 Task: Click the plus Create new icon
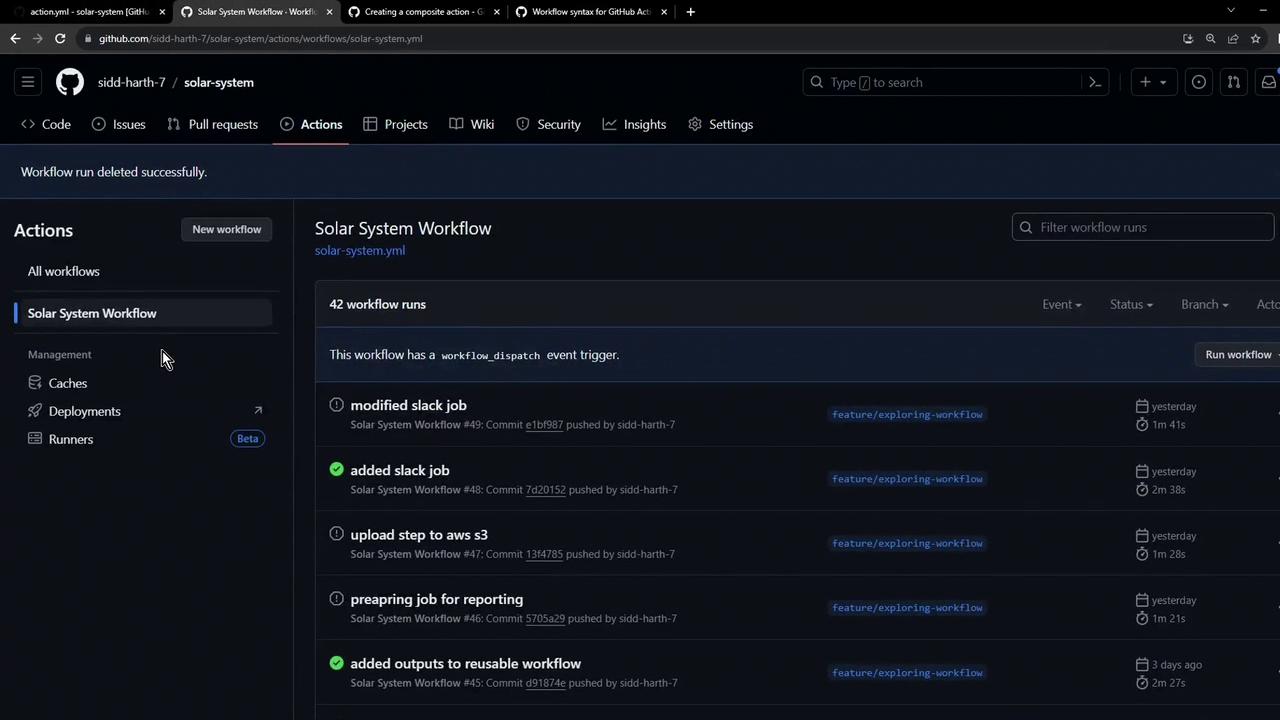point(1145,82)
